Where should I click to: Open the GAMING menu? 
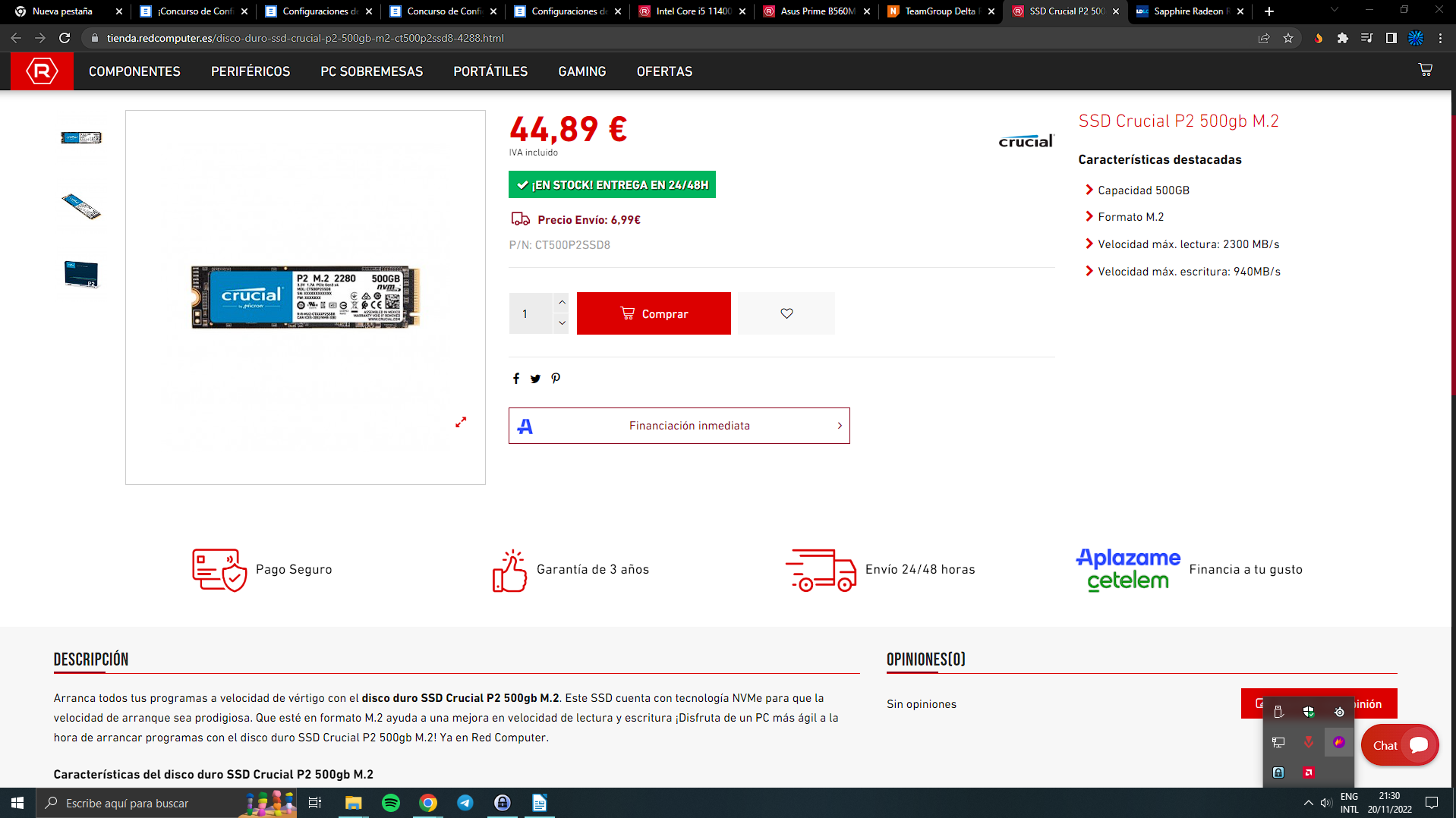point(581,71)
